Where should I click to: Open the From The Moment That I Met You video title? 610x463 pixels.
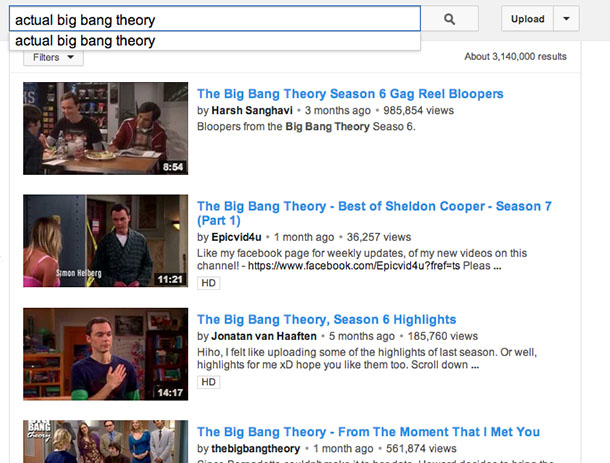(368, 432)
